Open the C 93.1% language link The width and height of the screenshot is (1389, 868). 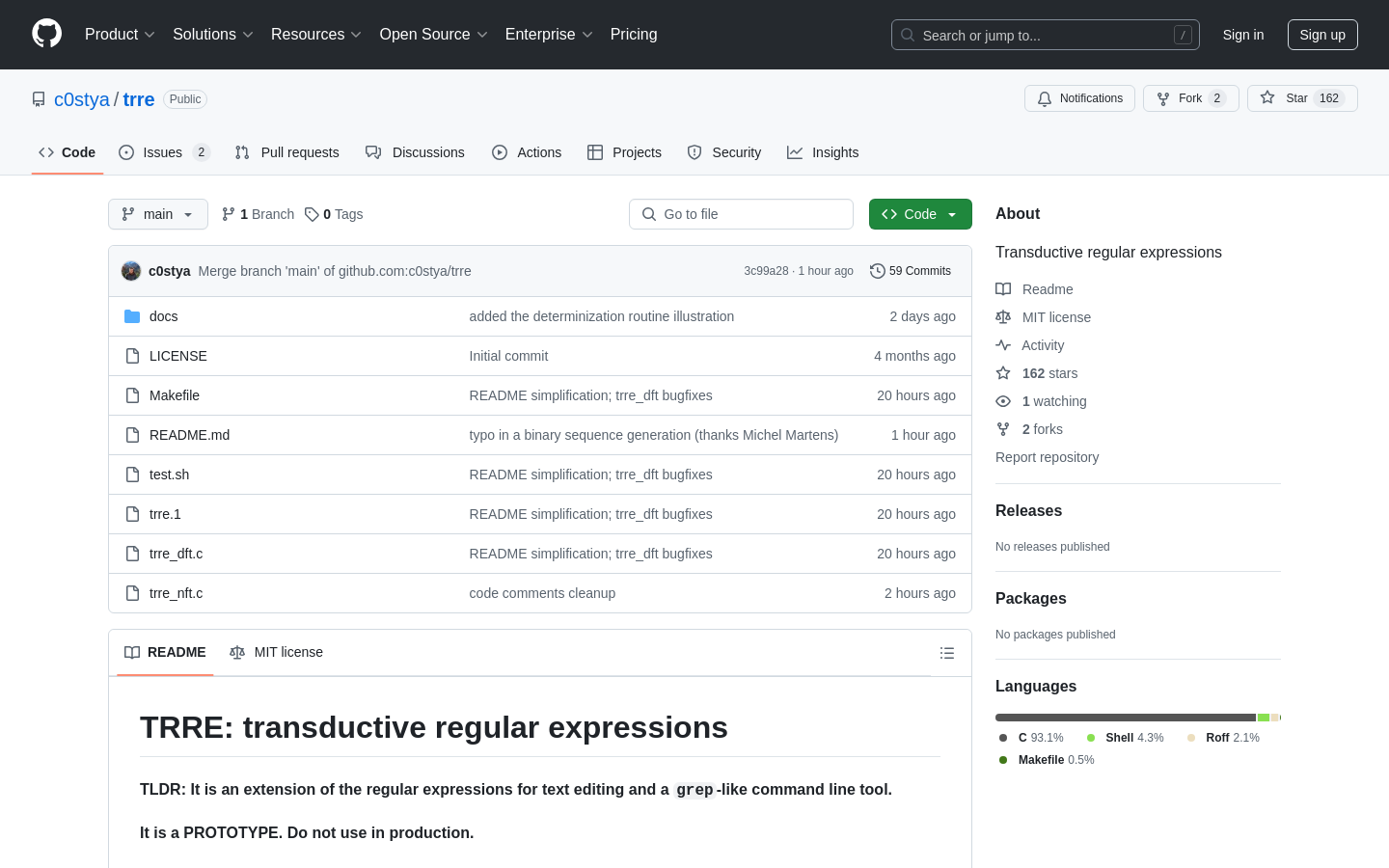tap(1031, 738)
